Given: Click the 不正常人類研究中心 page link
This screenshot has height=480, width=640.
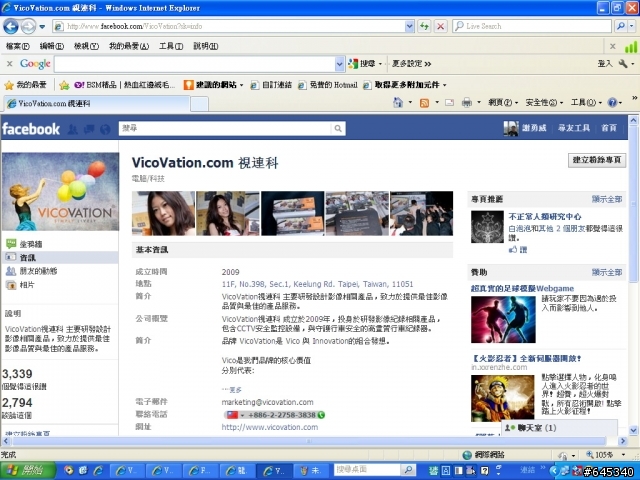Looking at the screenshot, I should click(545, 216).
